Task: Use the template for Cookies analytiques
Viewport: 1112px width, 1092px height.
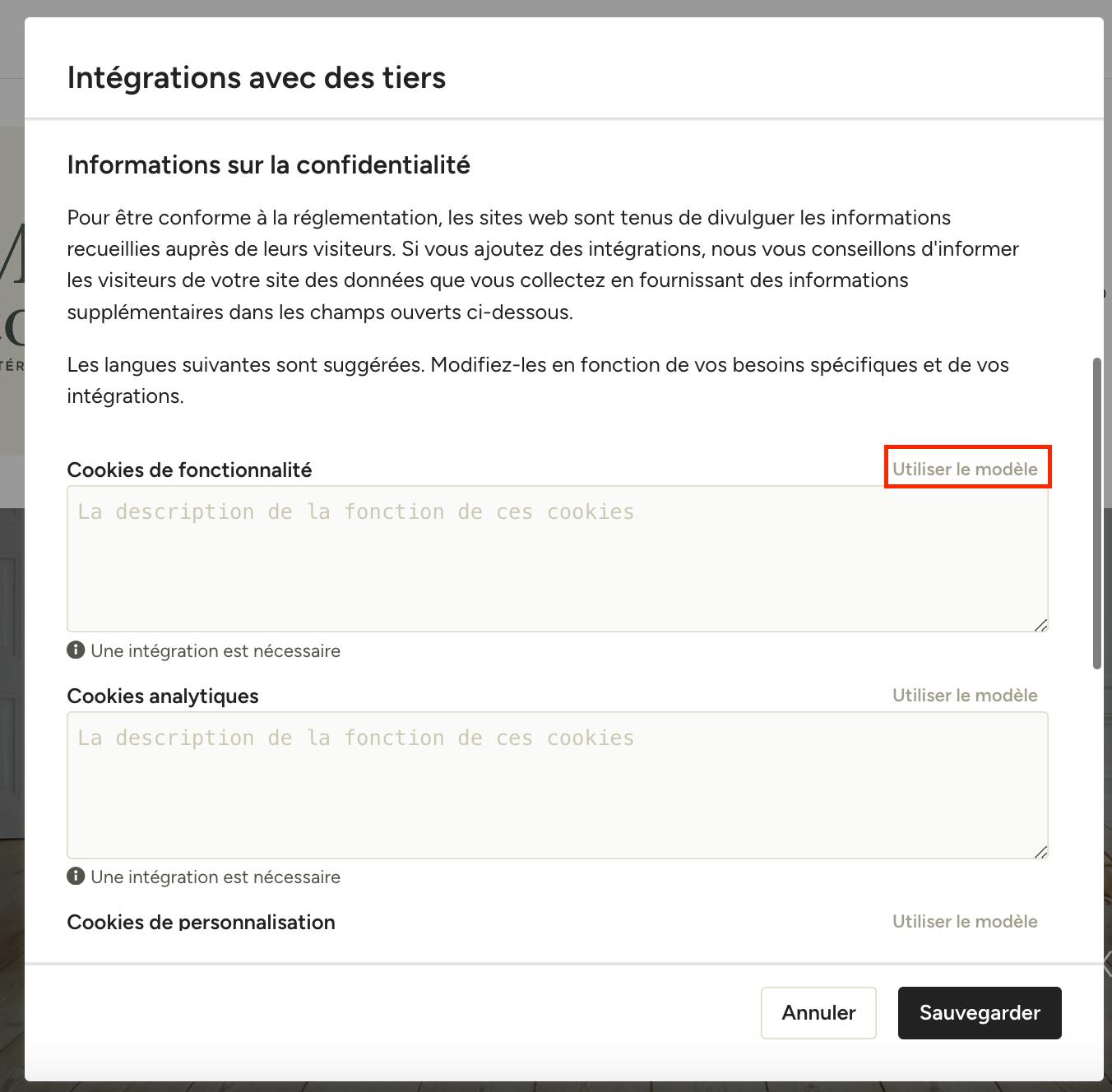Action: 965,695
